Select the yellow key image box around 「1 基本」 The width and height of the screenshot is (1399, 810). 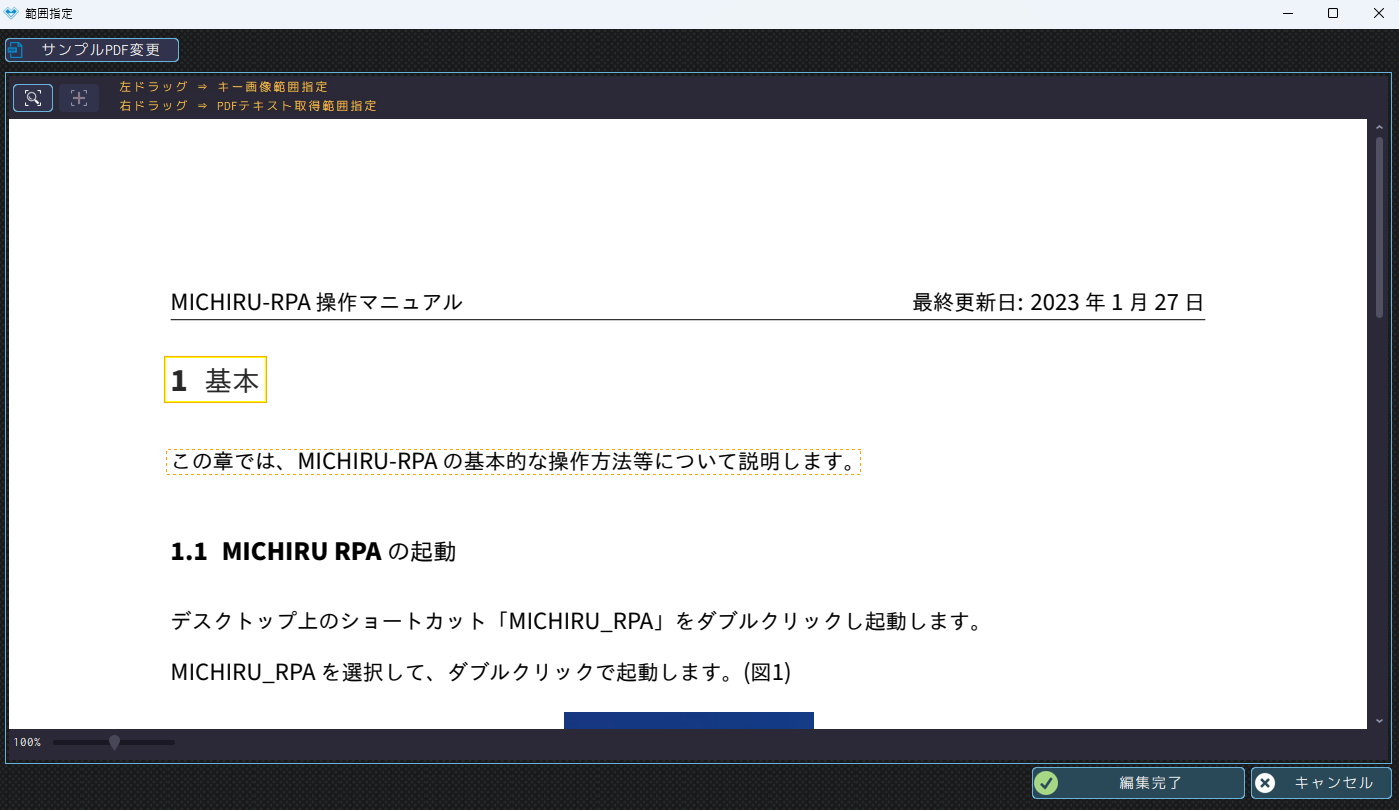[215, 380]
